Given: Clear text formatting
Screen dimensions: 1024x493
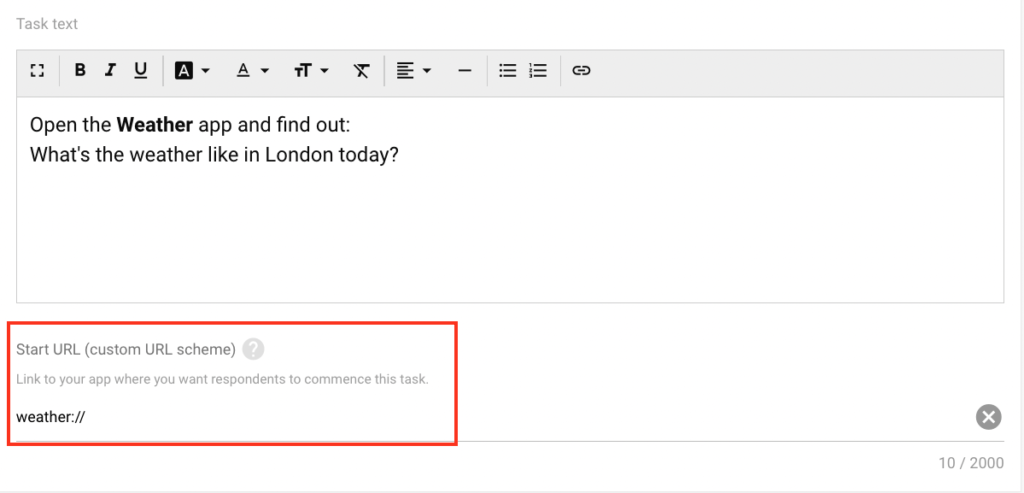Looking at the screenshot, I should [361, 71].
